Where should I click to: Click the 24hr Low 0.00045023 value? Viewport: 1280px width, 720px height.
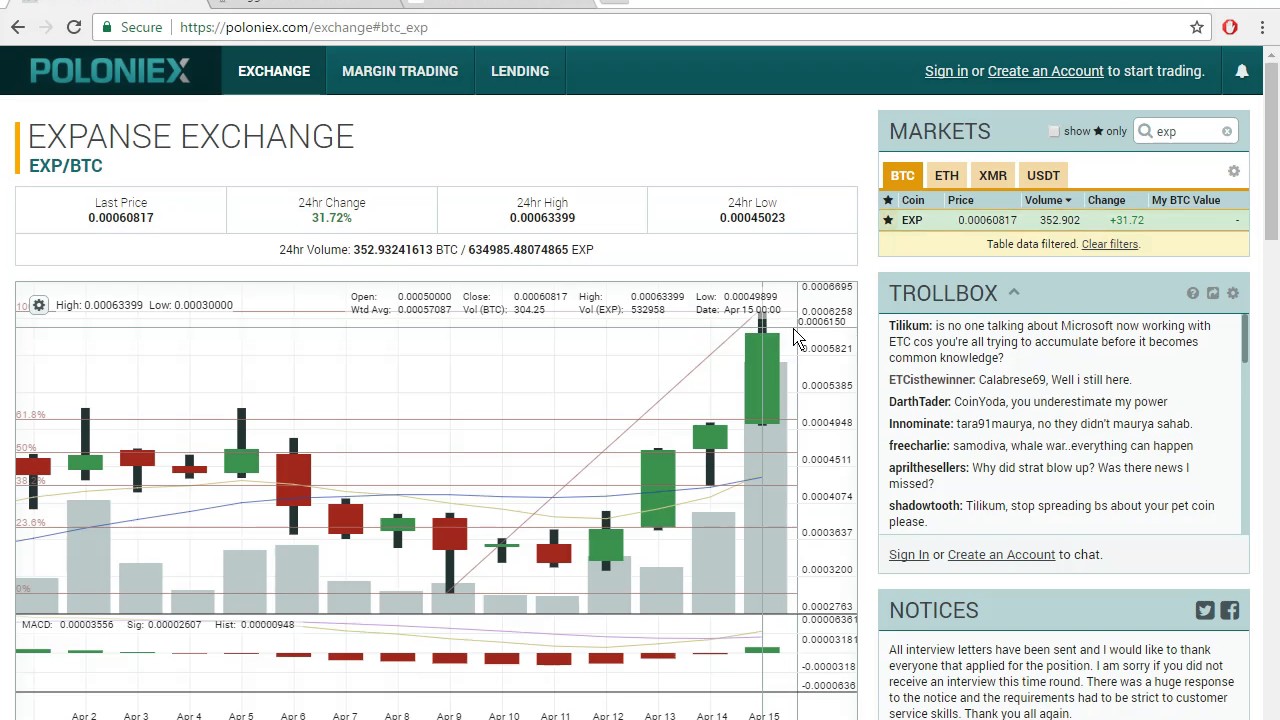click(x=752, y=218)
